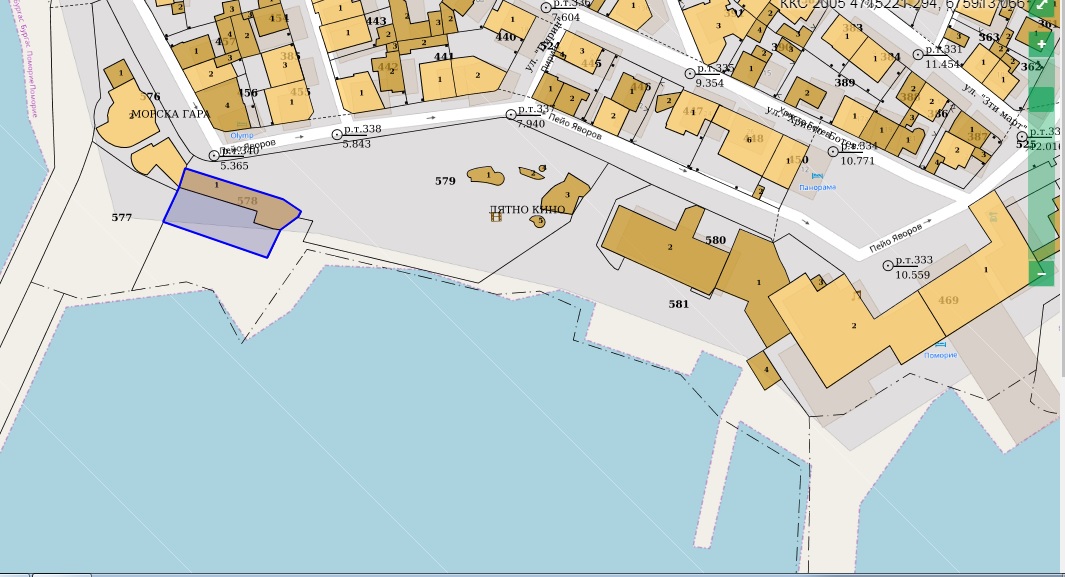Click the Панорама hotel bed icon
This screenshot has width=1065, height=577.
point(818,176)
